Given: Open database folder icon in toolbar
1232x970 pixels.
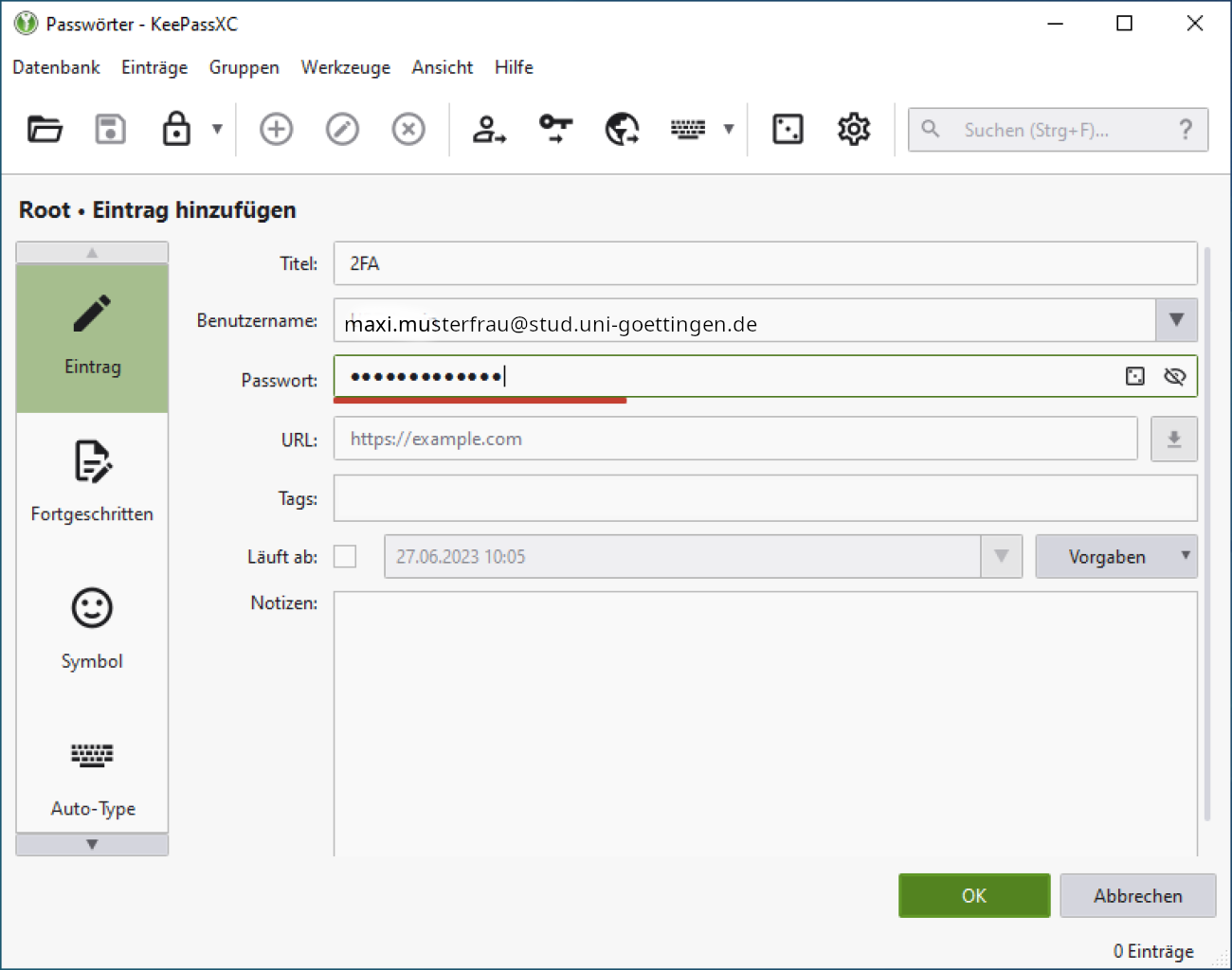Looking at the screenshot, I should (45, 129).
